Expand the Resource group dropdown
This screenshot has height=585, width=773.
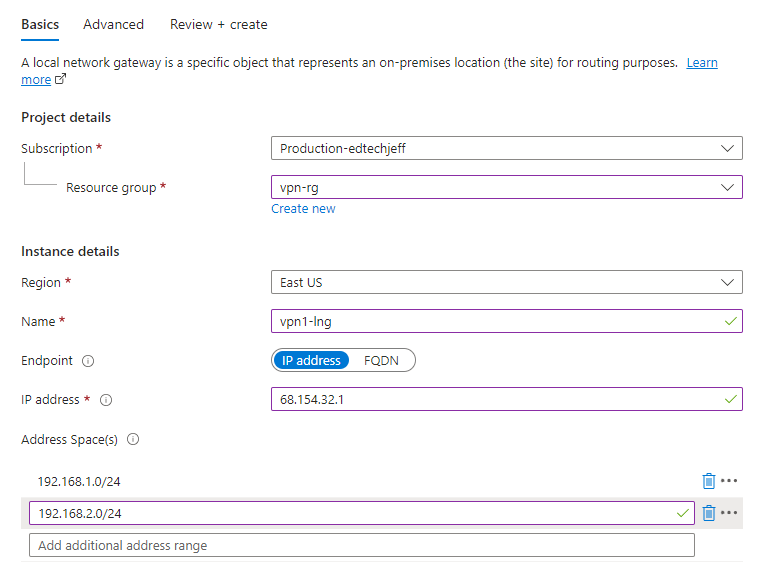tap(506, 187)
